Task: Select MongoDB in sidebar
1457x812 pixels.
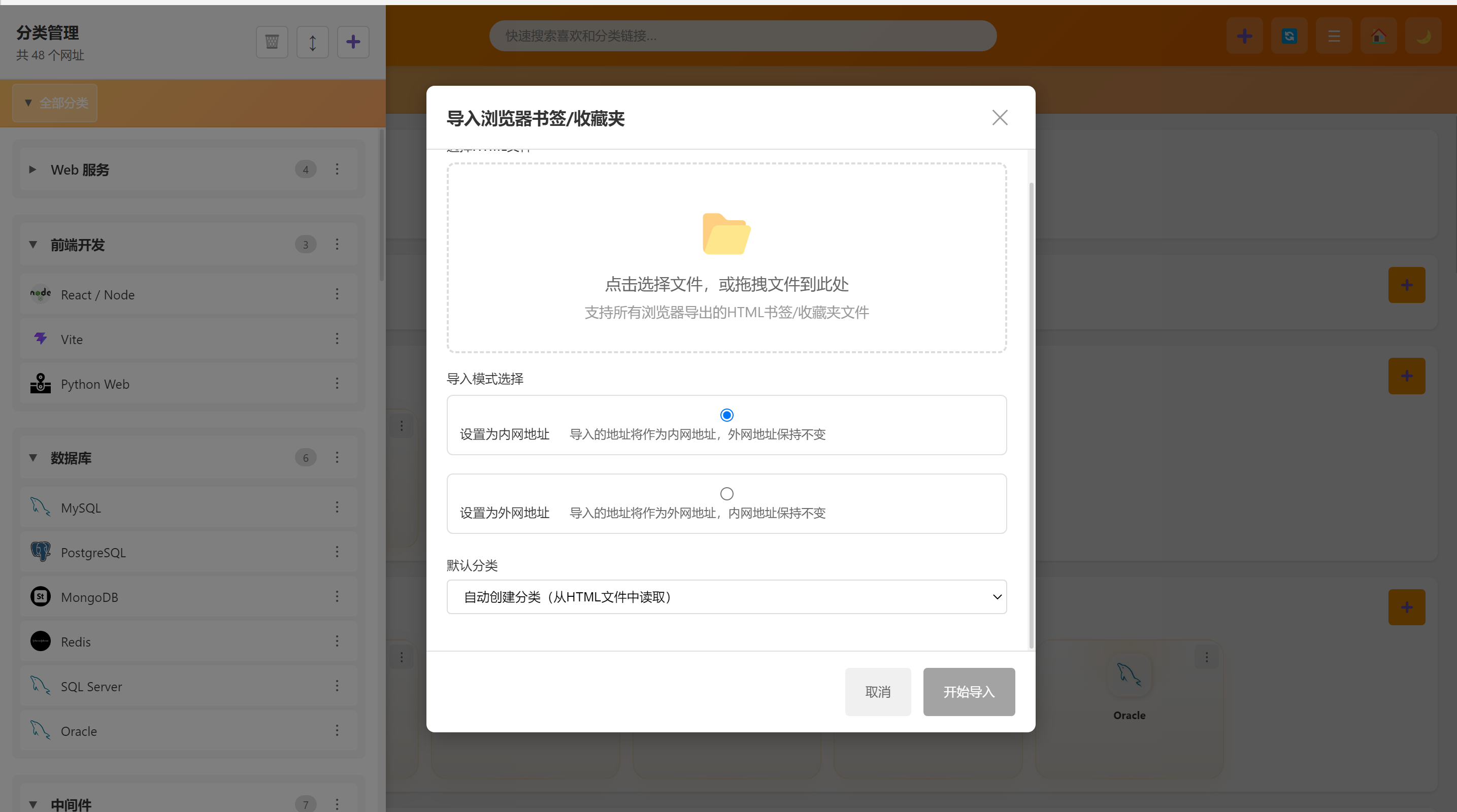Action: [x=188, y=597]
